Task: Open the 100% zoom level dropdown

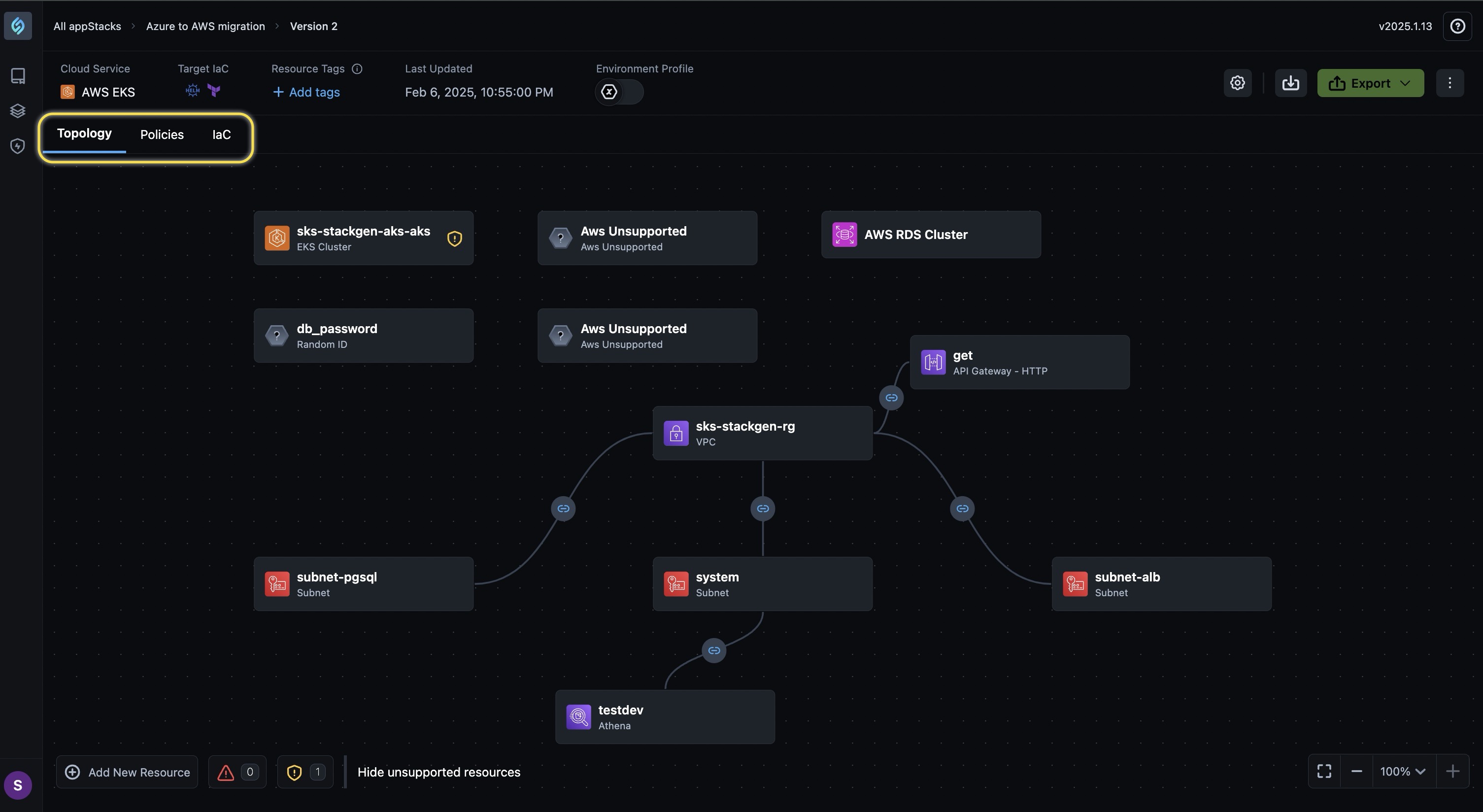Action: (1402, 771)
